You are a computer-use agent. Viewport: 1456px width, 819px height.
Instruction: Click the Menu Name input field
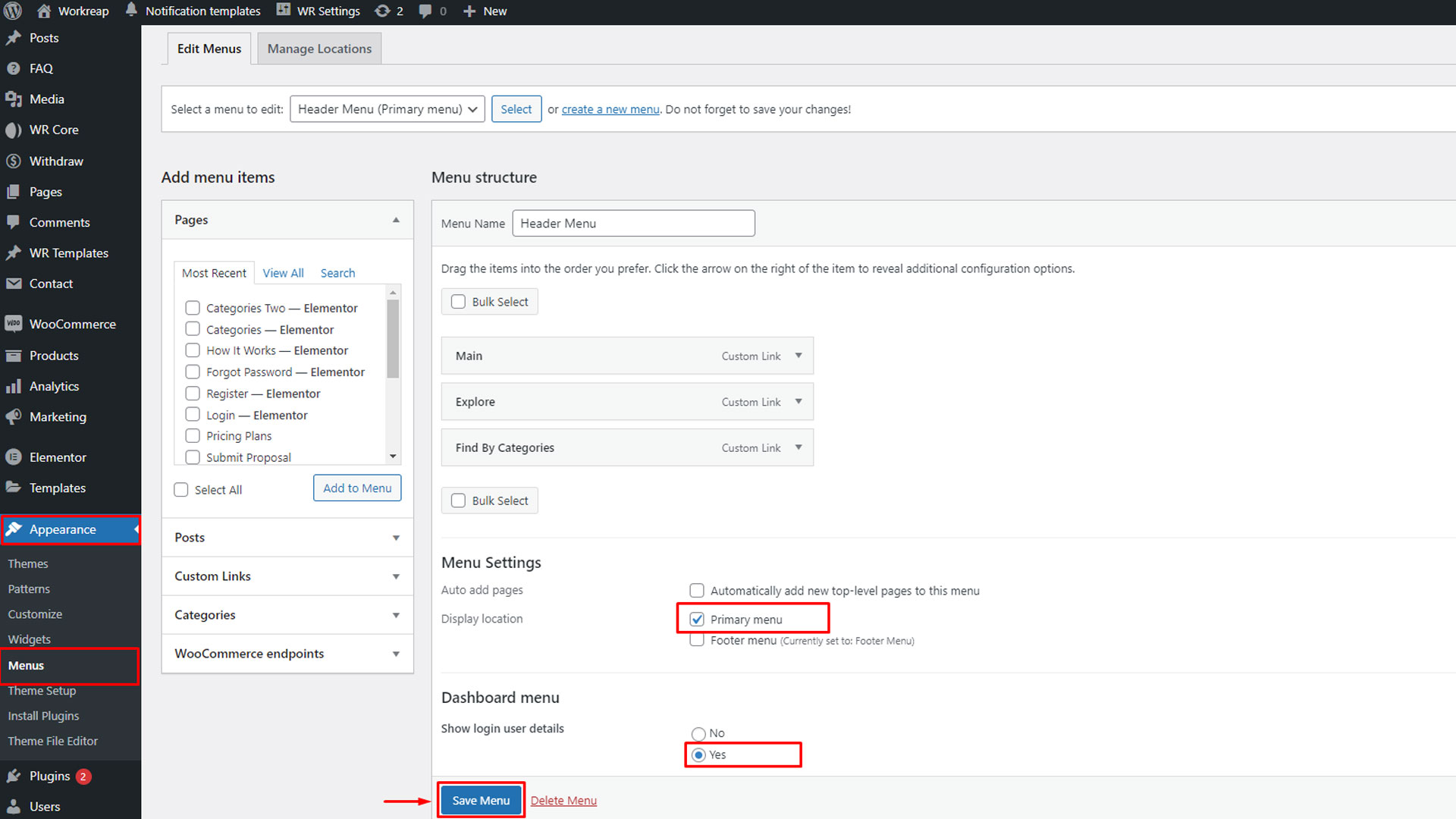633,224
